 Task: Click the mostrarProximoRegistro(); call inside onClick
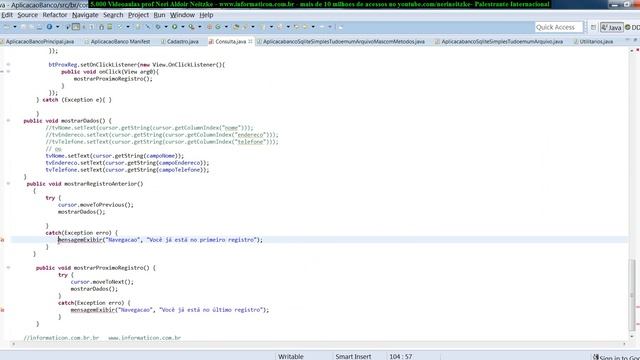(x=113, y=79)
